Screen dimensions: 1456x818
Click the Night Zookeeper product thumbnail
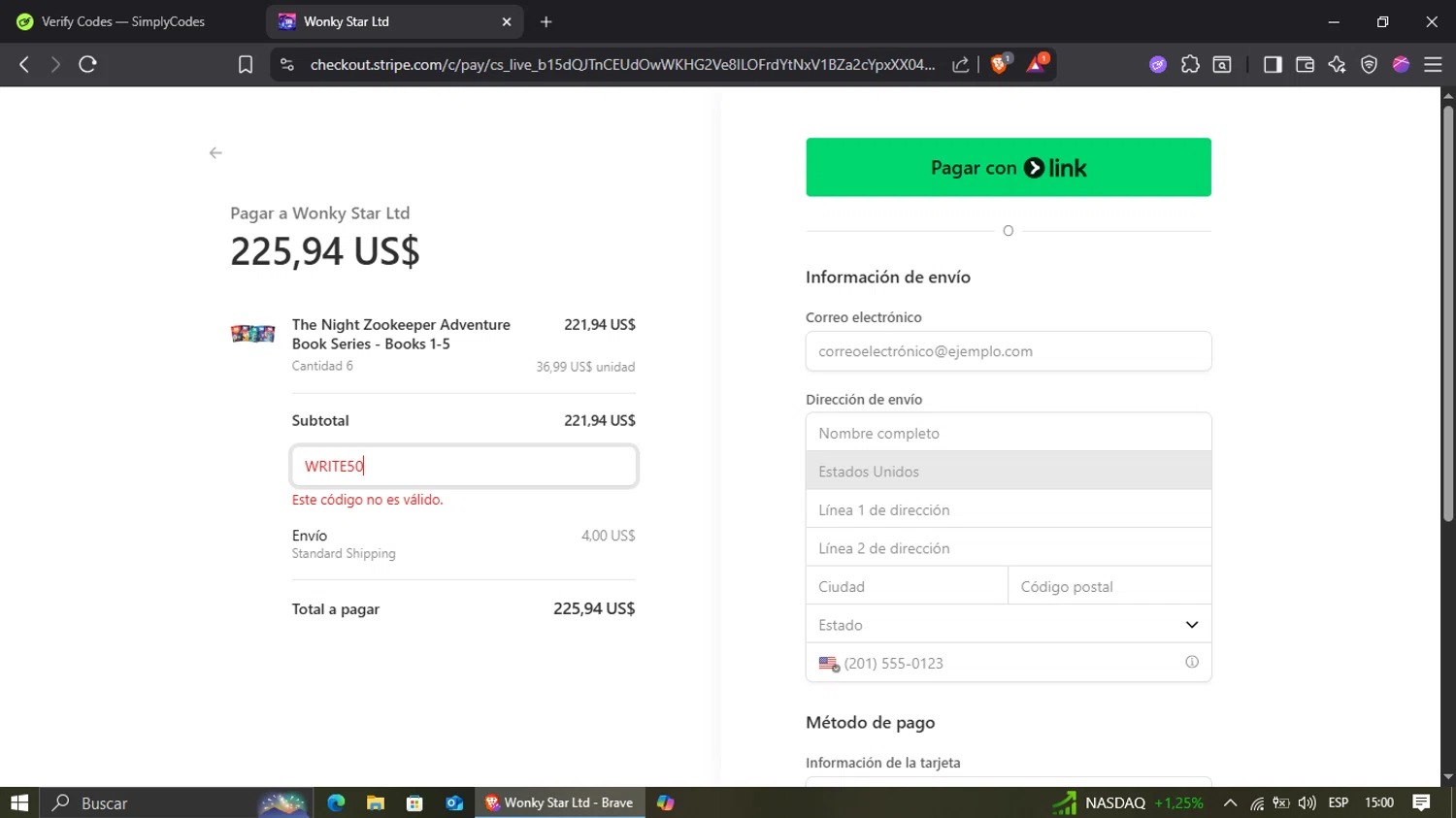point(252,334)
